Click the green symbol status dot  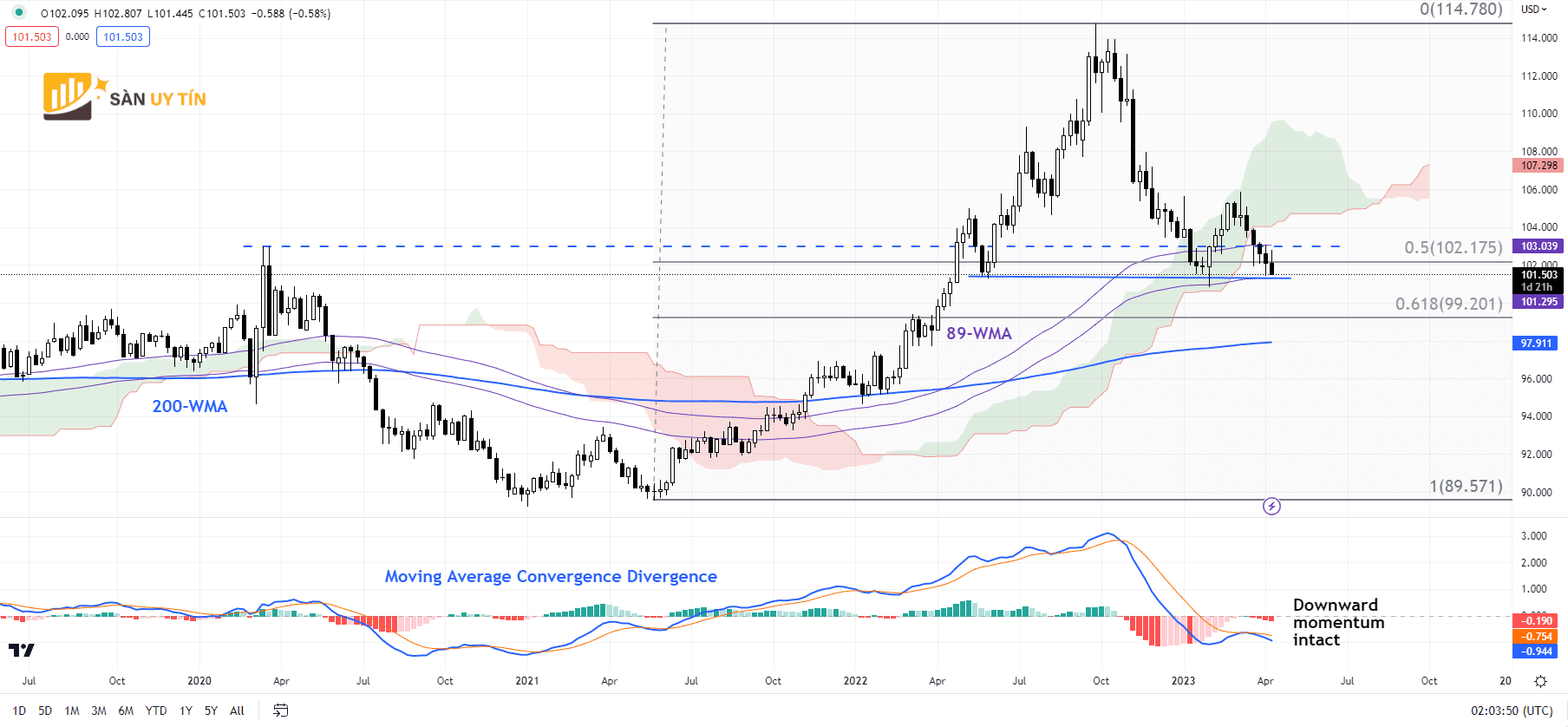[x=19, y=13]
